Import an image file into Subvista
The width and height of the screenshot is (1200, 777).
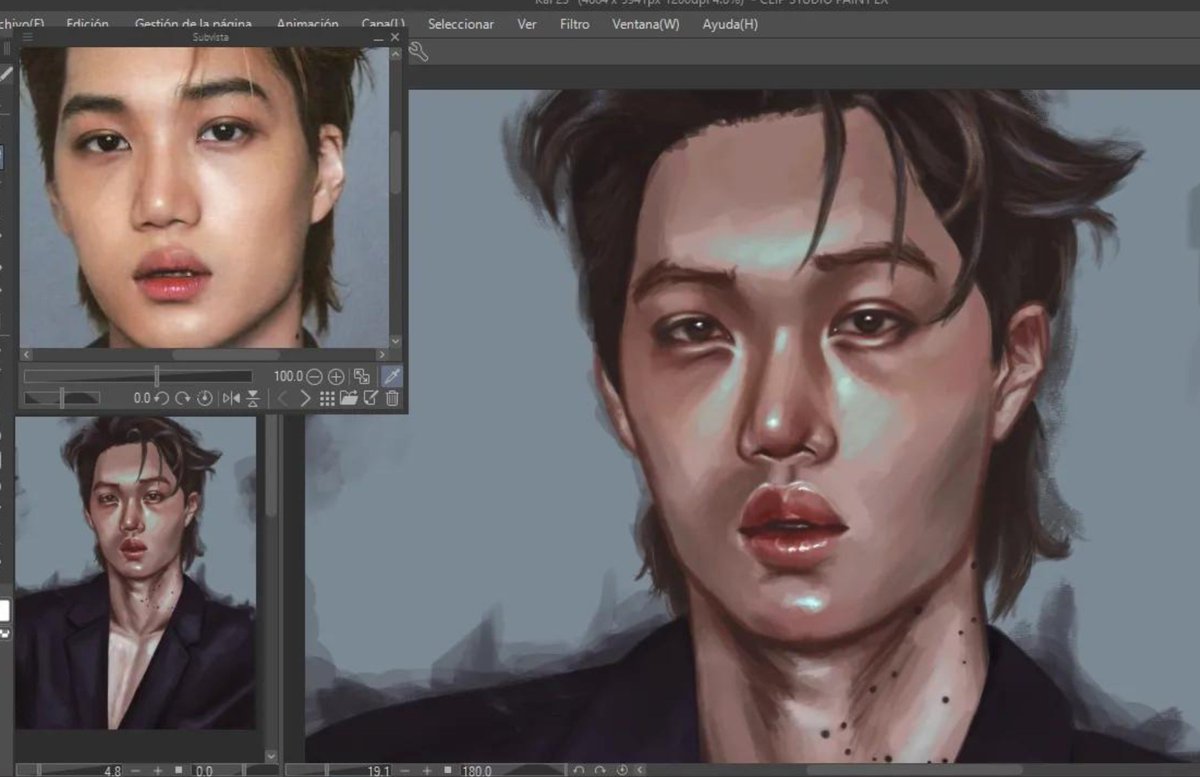click(349, 397)
